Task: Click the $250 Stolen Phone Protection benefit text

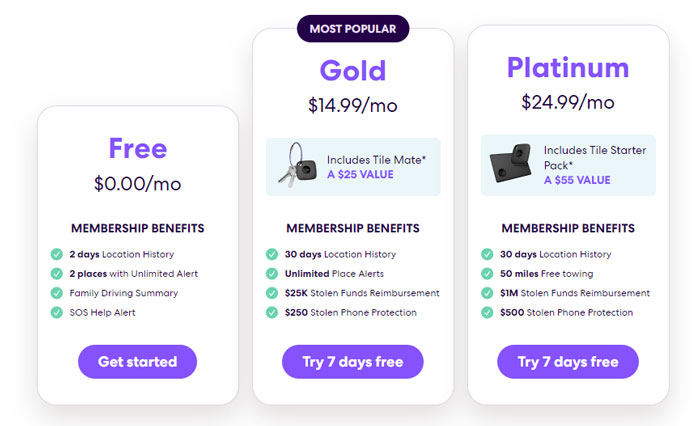Action: pos(350,313)
